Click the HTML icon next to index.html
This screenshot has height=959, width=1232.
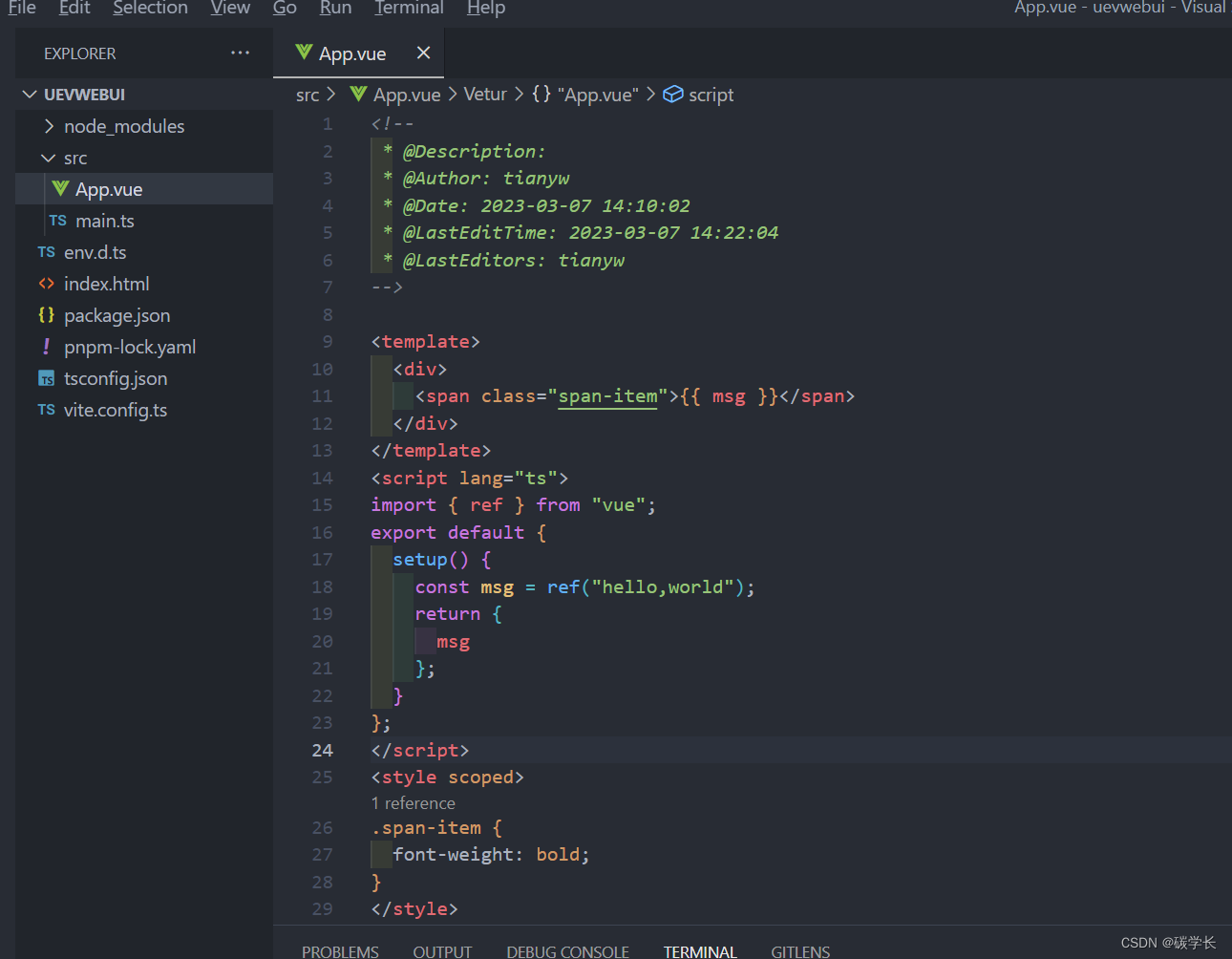click(47, 284)
